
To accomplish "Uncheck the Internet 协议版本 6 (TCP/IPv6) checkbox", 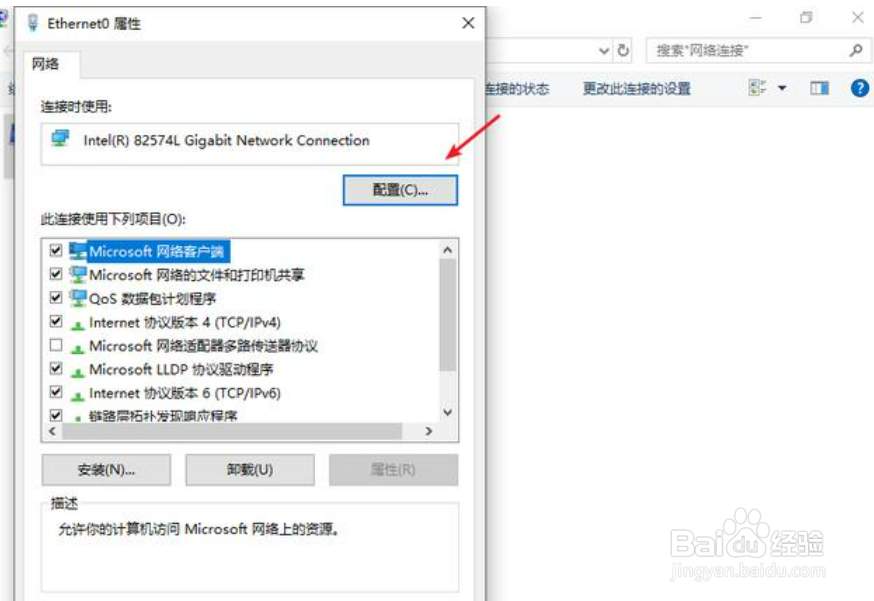I will (x=56, y=392).
